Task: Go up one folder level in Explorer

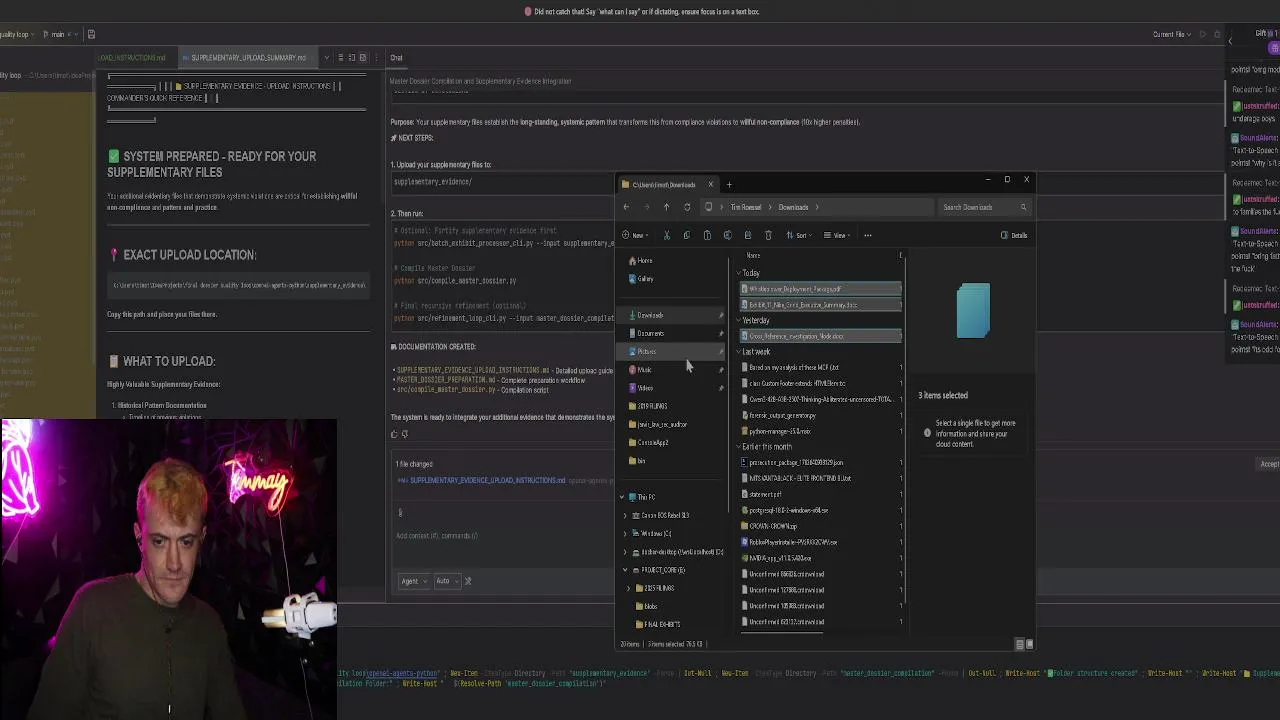Action: pyautogui.click(x=666, y=207)
